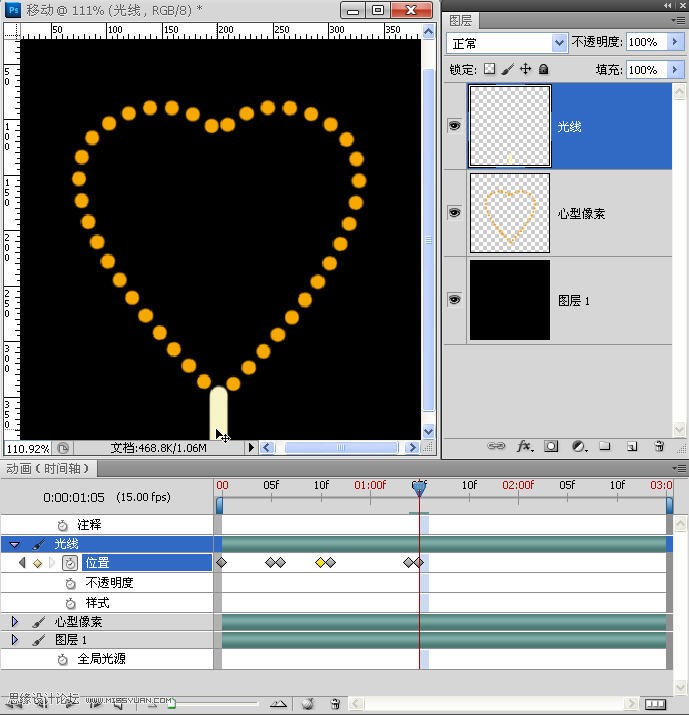689x715 pixels.
Task: Open the 不透明度 slider arrow
Action: click(x=675, y=42)
